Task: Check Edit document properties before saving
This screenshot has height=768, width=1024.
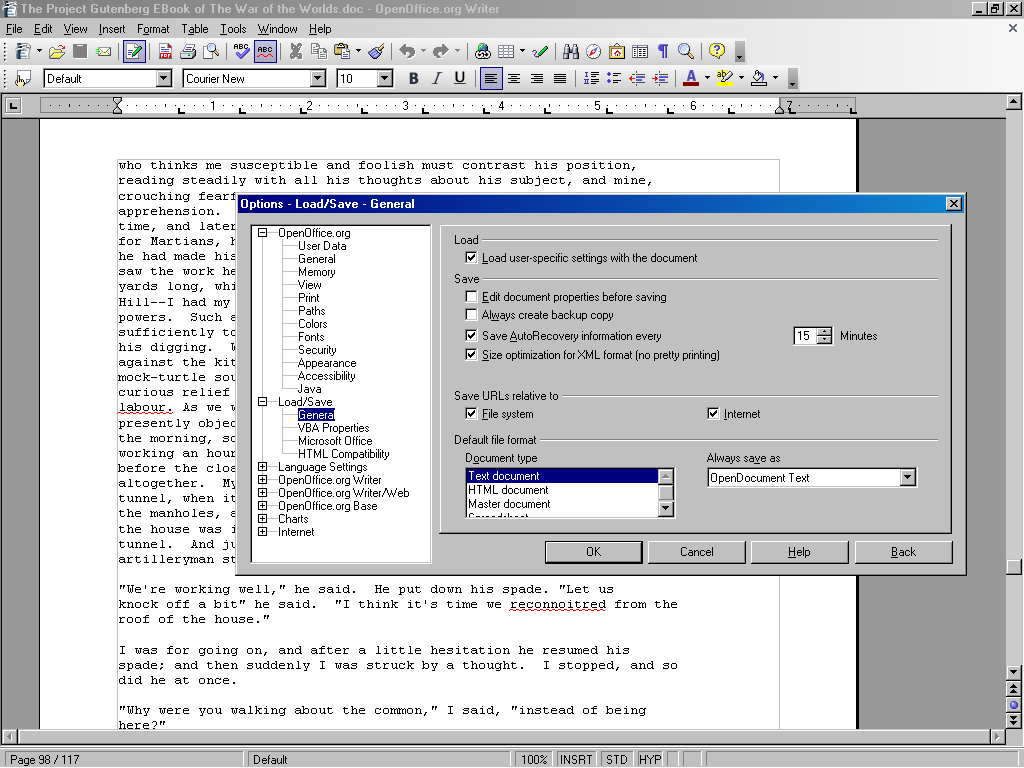Action: pos(472,297)
